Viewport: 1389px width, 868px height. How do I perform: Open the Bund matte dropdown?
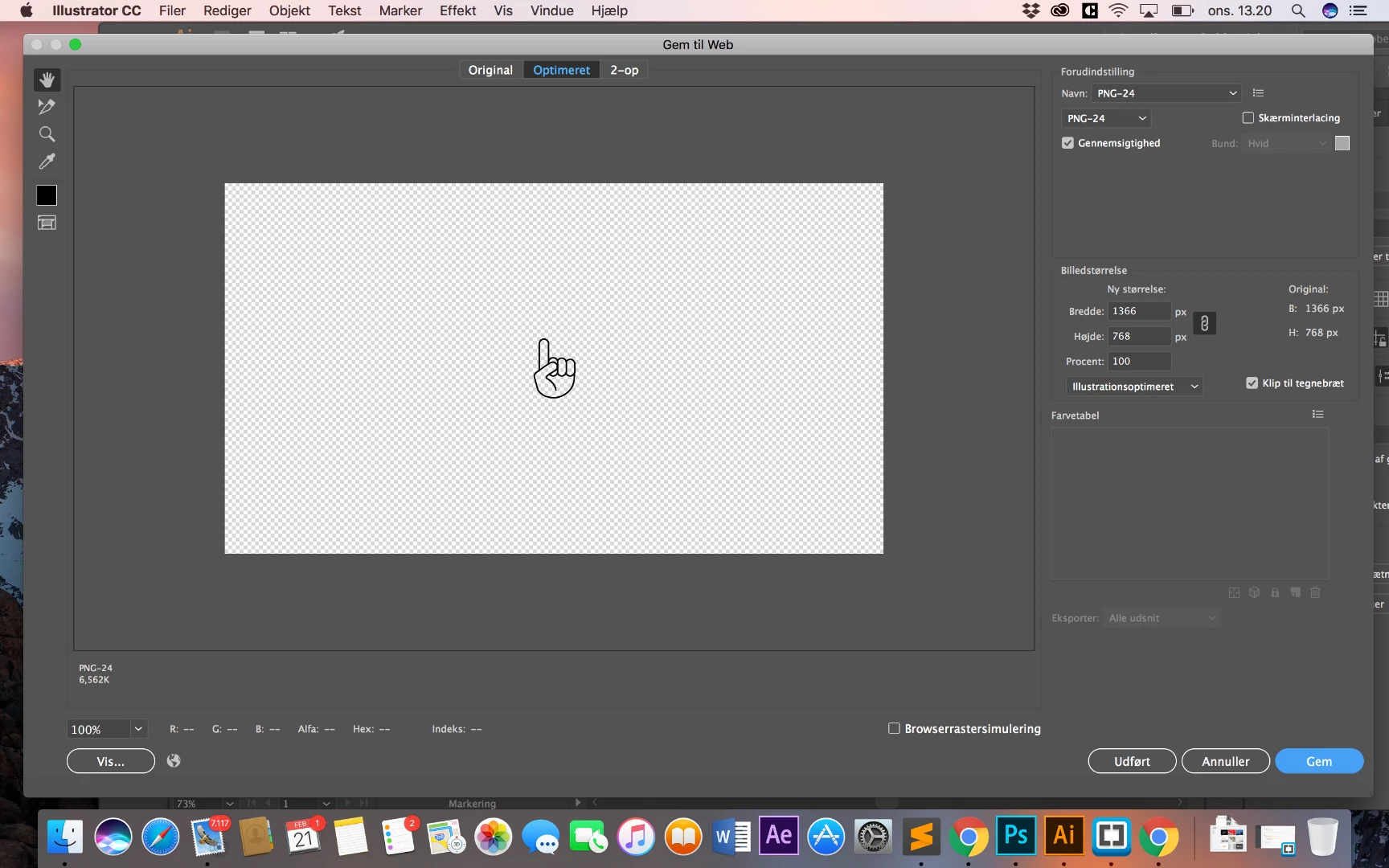click(1286, 144)
